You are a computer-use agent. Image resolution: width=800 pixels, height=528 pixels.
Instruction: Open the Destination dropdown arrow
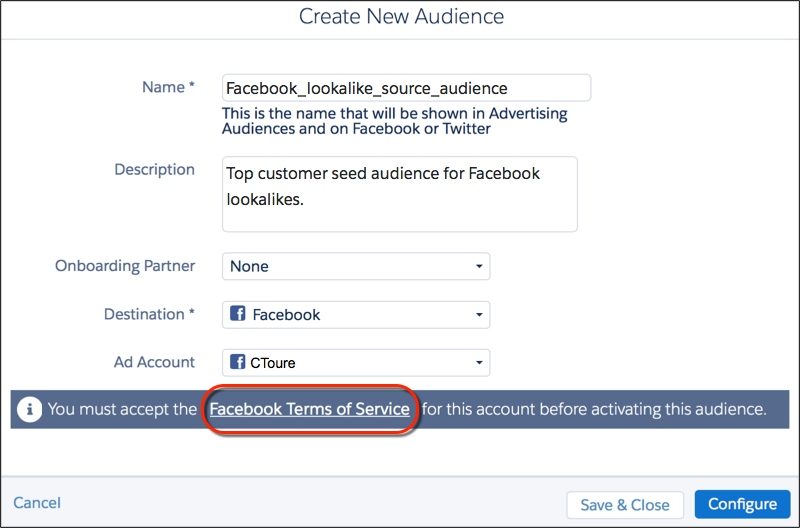pos(479,315)
